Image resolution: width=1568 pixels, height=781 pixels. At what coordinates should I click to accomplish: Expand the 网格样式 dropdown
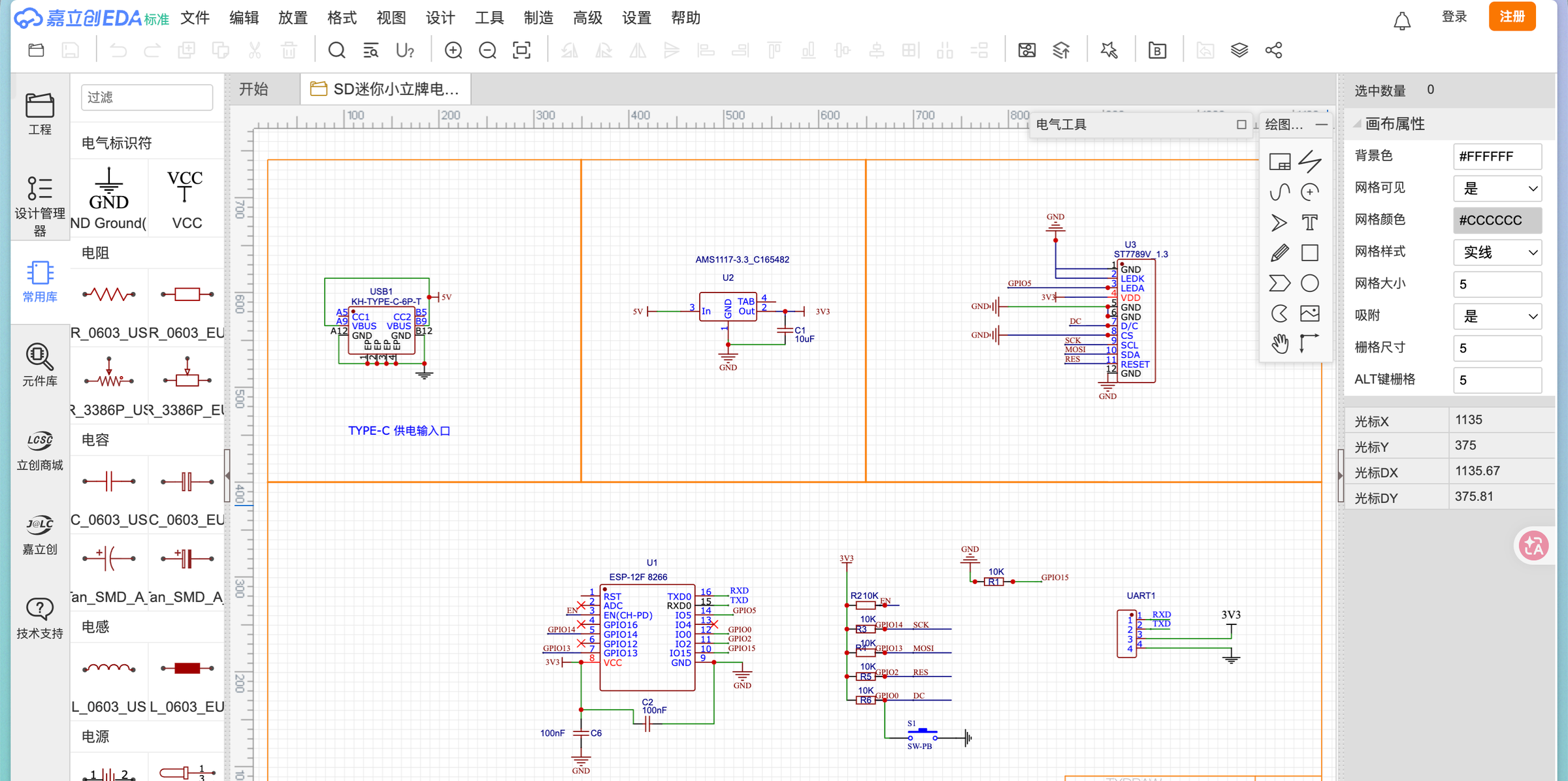(1497, 253)
